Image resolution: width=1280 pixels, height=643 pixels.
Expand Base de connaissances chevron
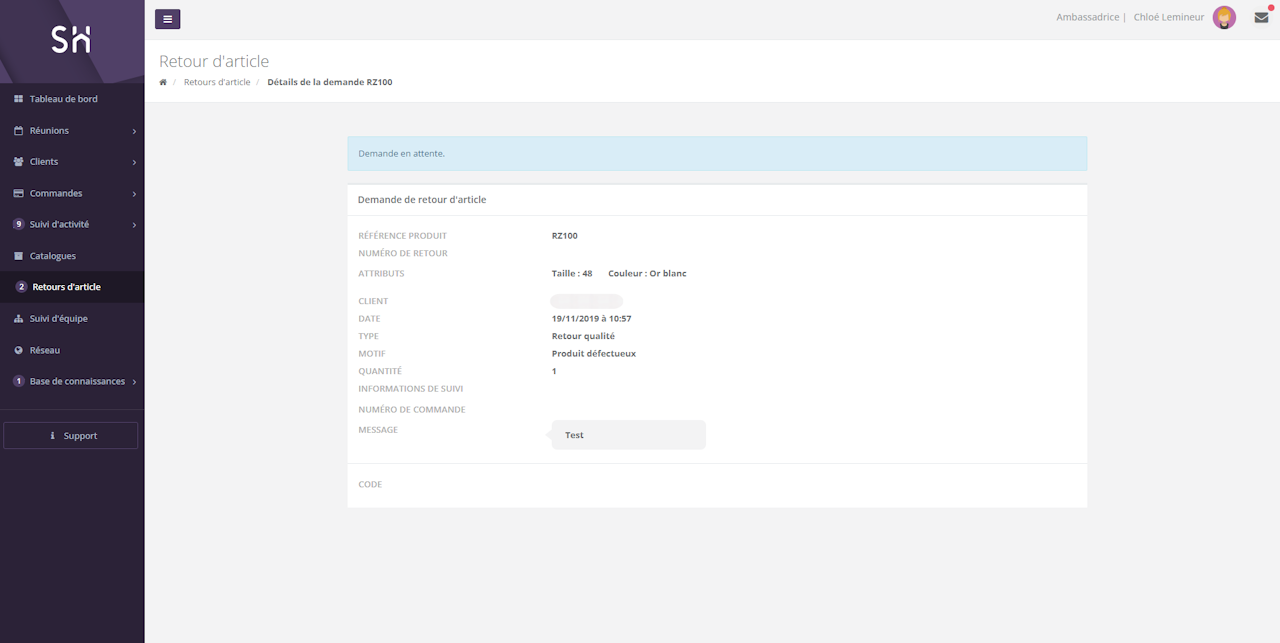point(134,382)
